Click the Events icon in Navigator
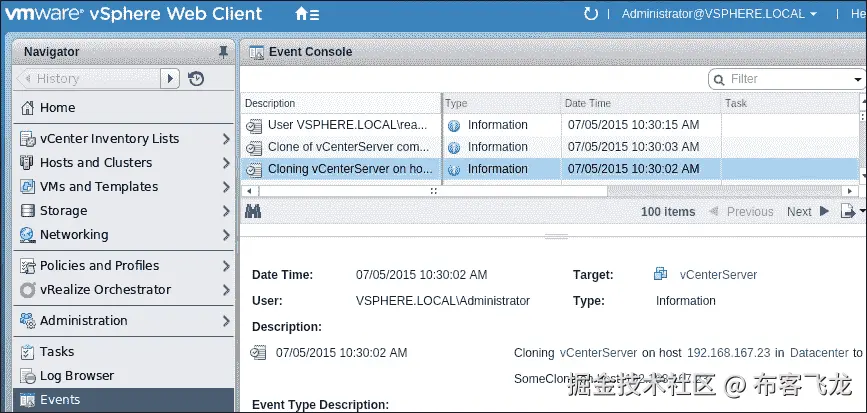867x413 pixels. tap(27, 400)
